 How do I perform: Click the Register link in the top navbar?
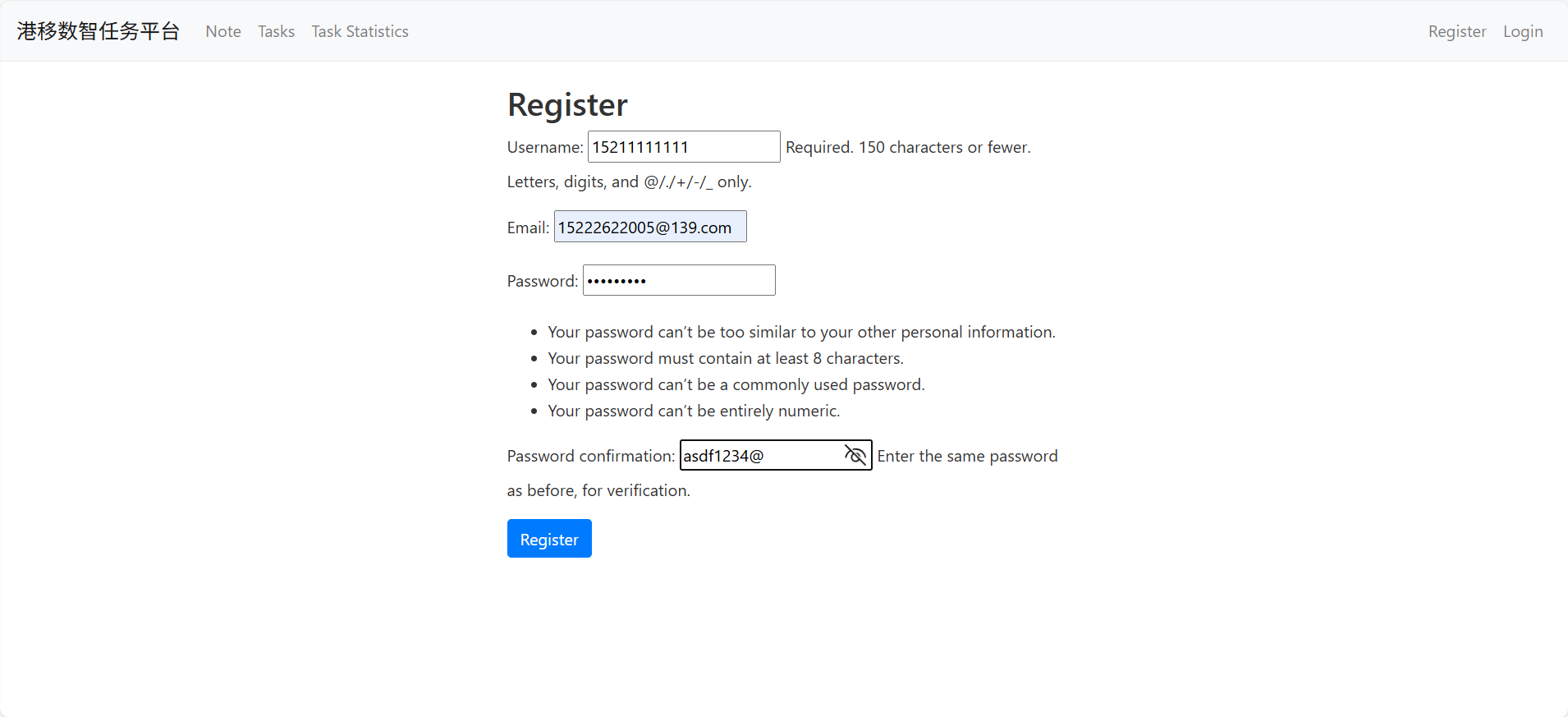[1456, 31]
